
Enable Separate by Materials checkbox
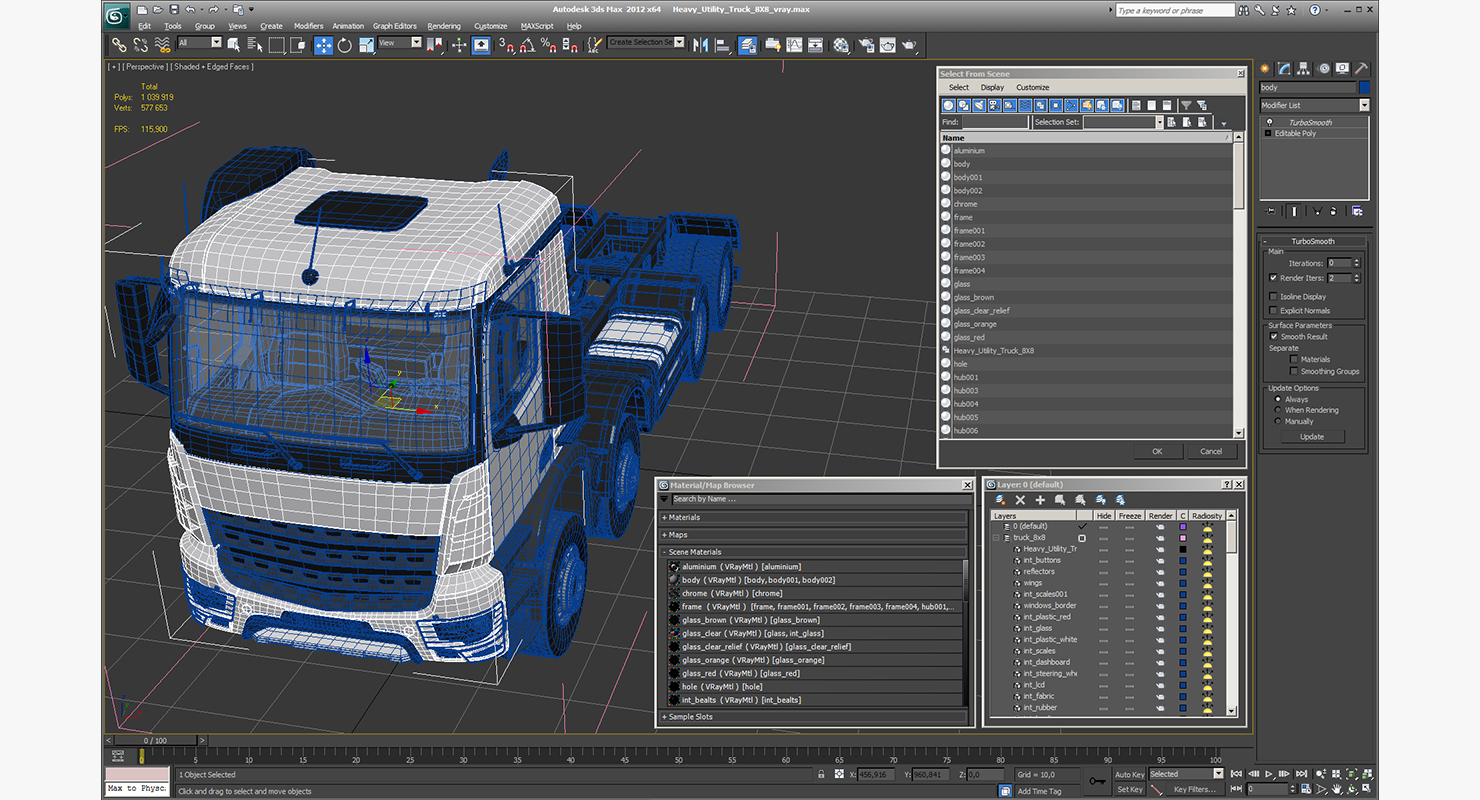tap(1294, 359)
